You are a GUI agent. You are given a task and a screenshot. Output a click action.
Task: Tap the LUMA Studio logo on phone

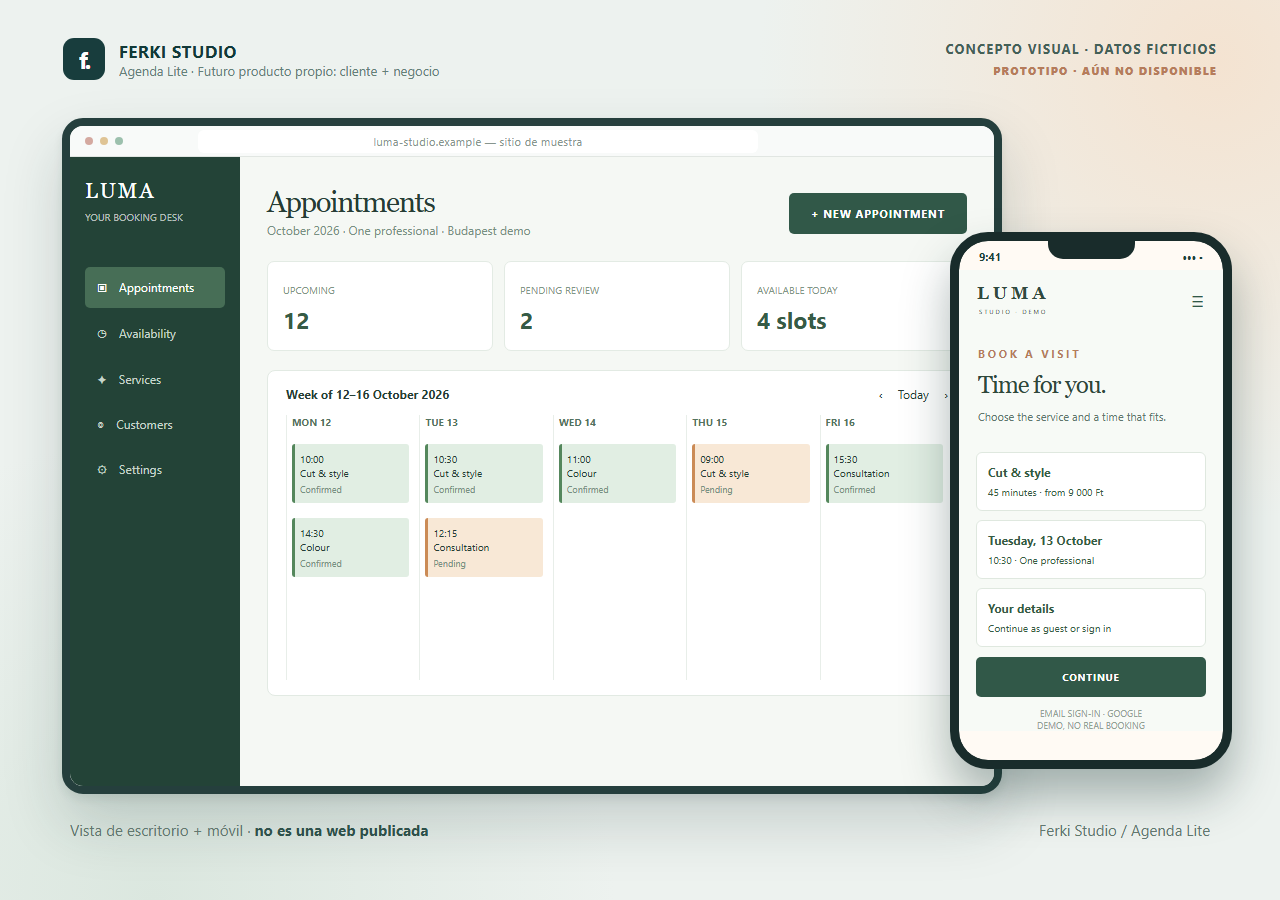point(1012,299)
